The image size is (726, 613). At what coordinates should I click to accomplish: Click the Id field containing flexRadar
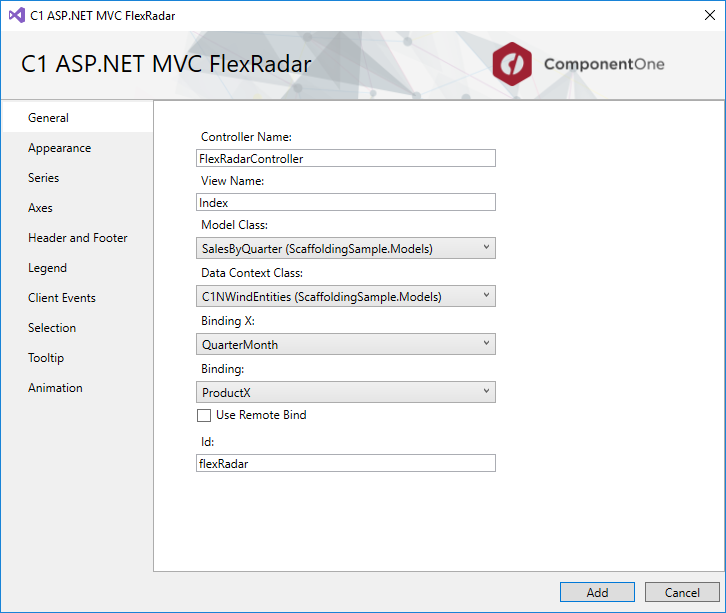(x=346, y=463)
